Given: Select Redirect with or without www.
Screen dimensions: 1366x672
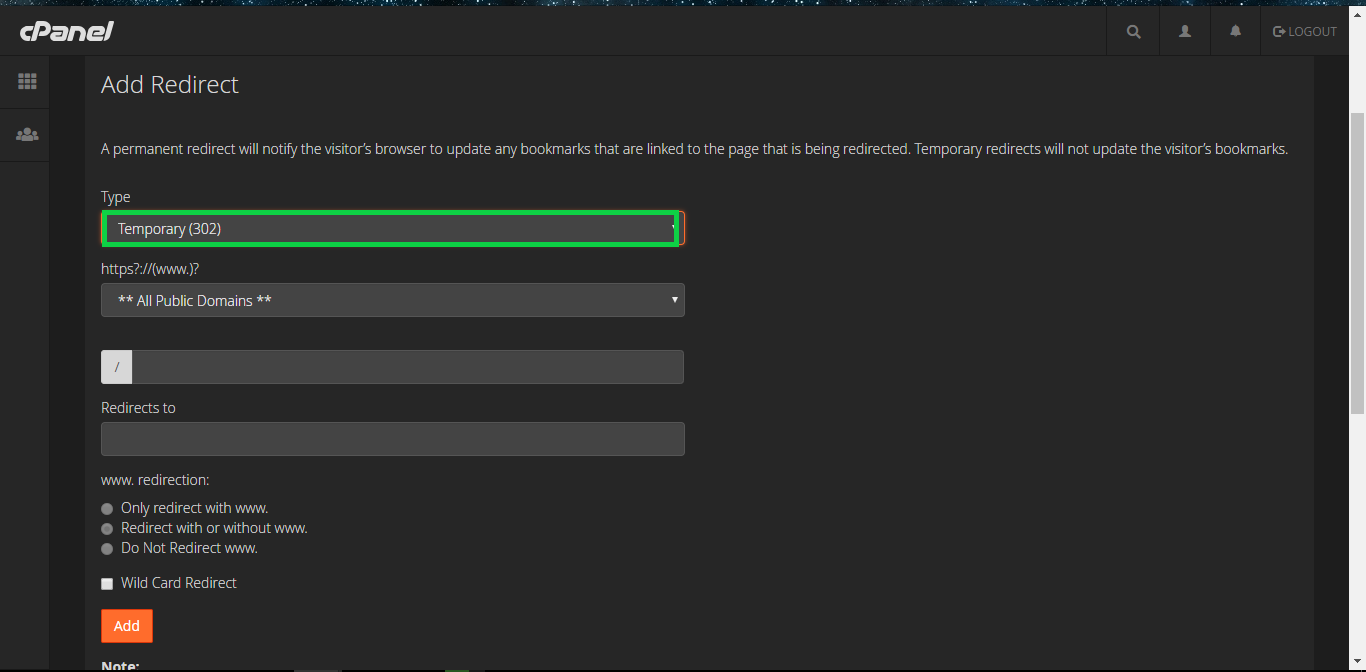Looking at the screenshot, I should pyautogui.click(x=107, y=529).
